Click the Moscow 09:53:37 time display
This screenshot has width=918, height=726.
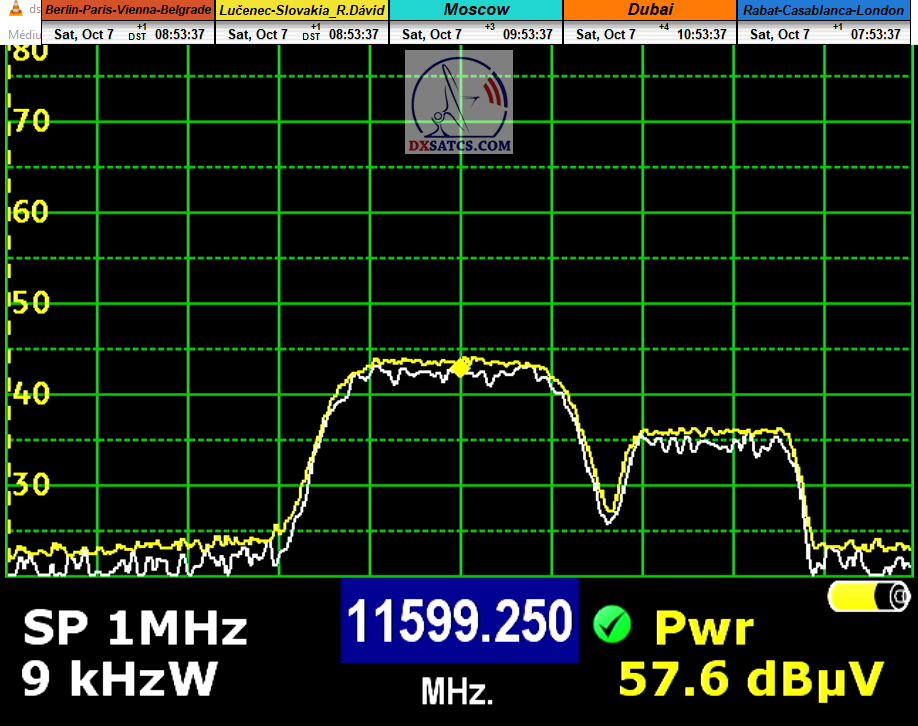[528, 34]
